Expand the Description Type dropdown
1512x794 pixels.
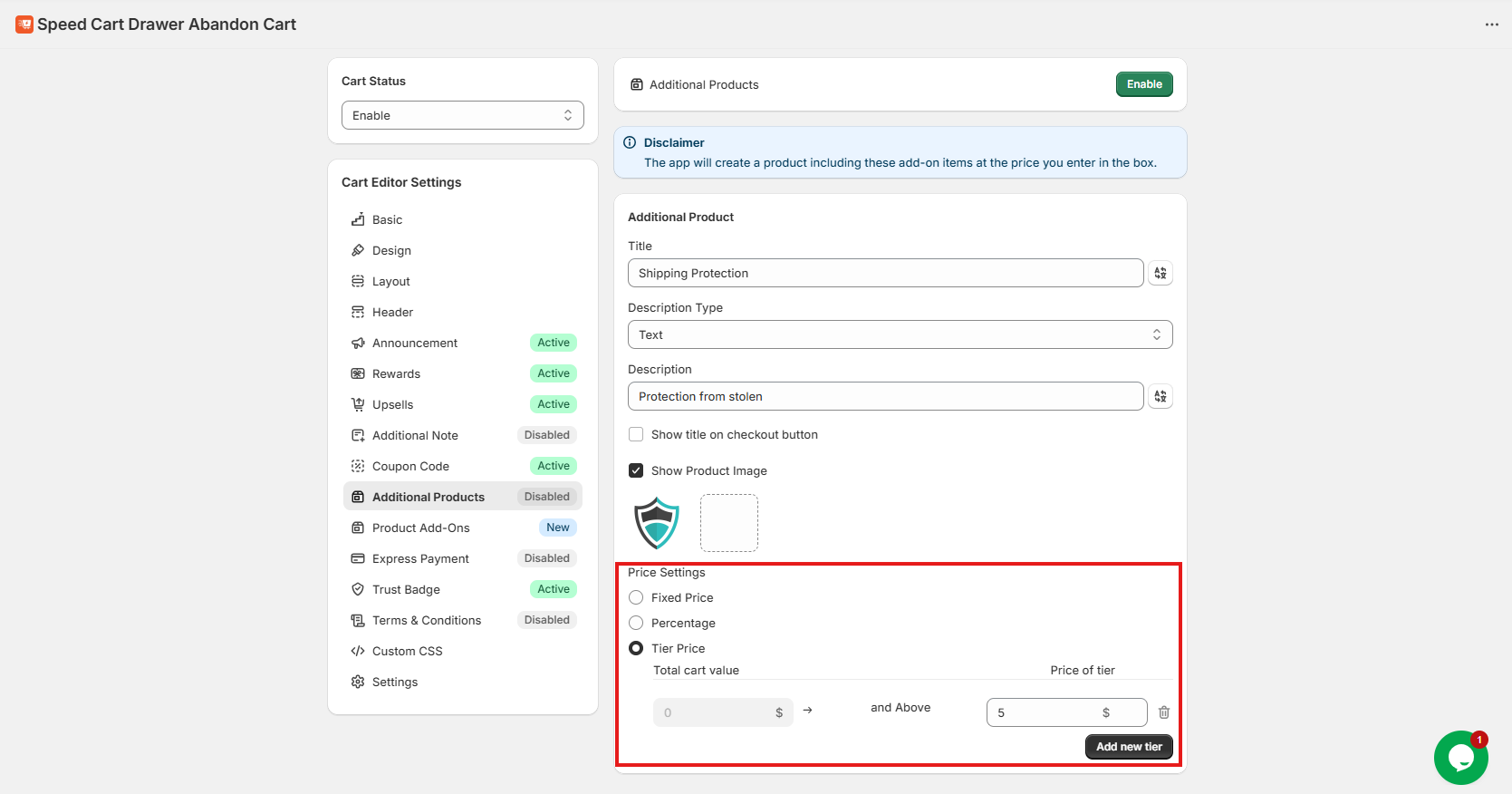(x=899, y=334)
